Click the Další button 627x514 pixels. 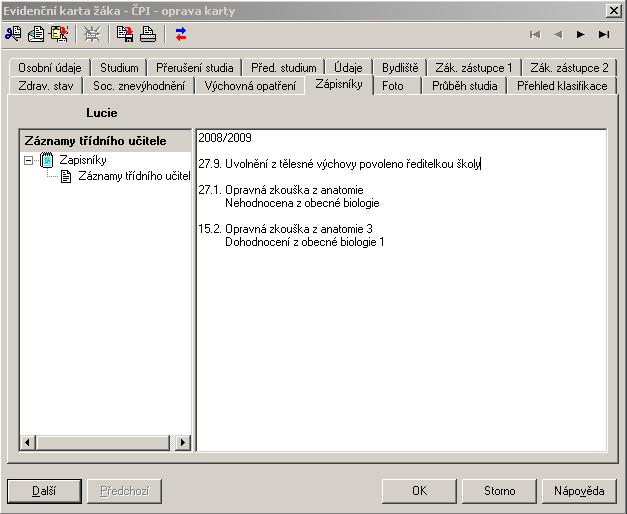point(44,491)
